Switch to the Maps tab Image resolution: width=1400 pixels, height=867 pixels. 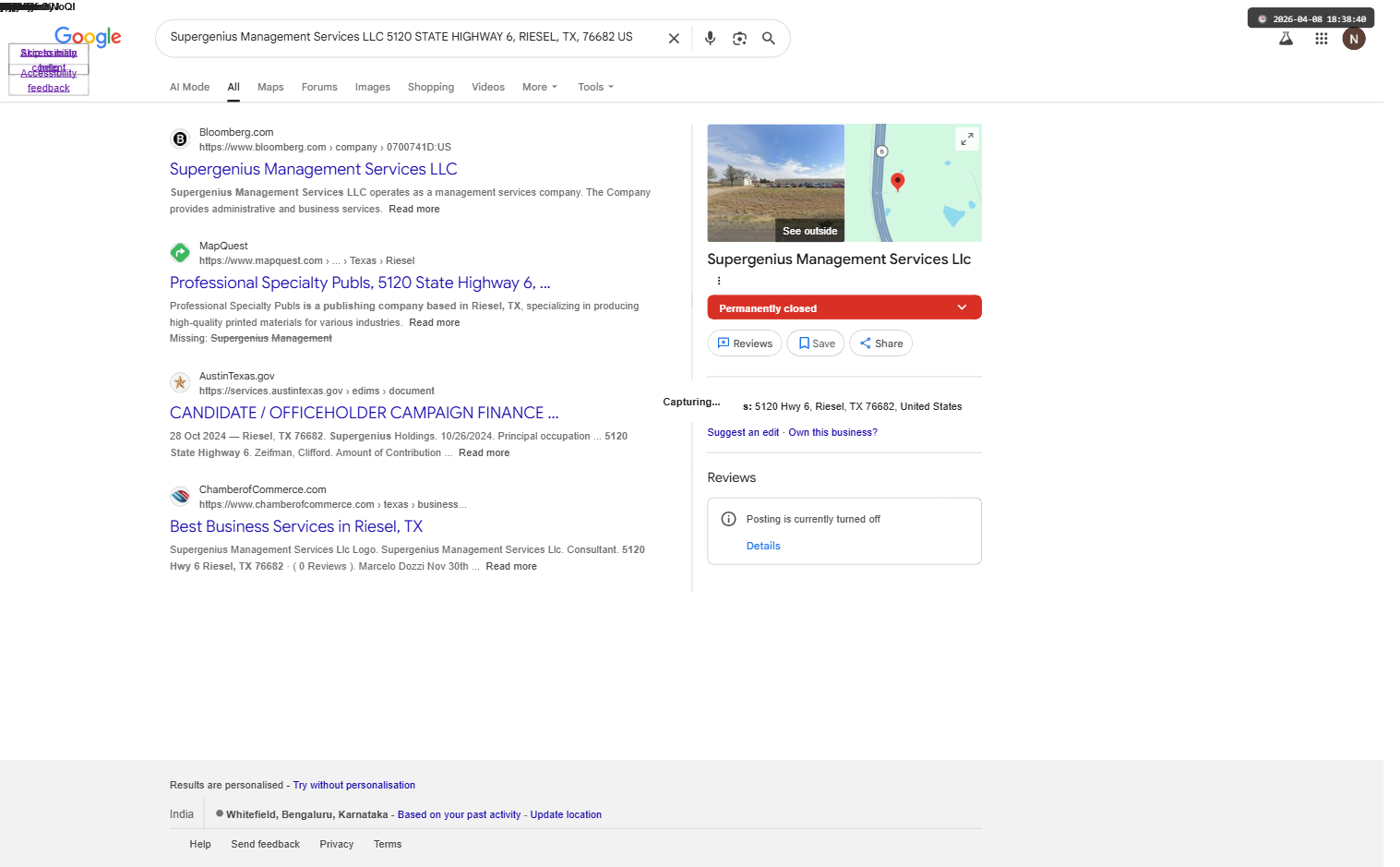(270, 87)
